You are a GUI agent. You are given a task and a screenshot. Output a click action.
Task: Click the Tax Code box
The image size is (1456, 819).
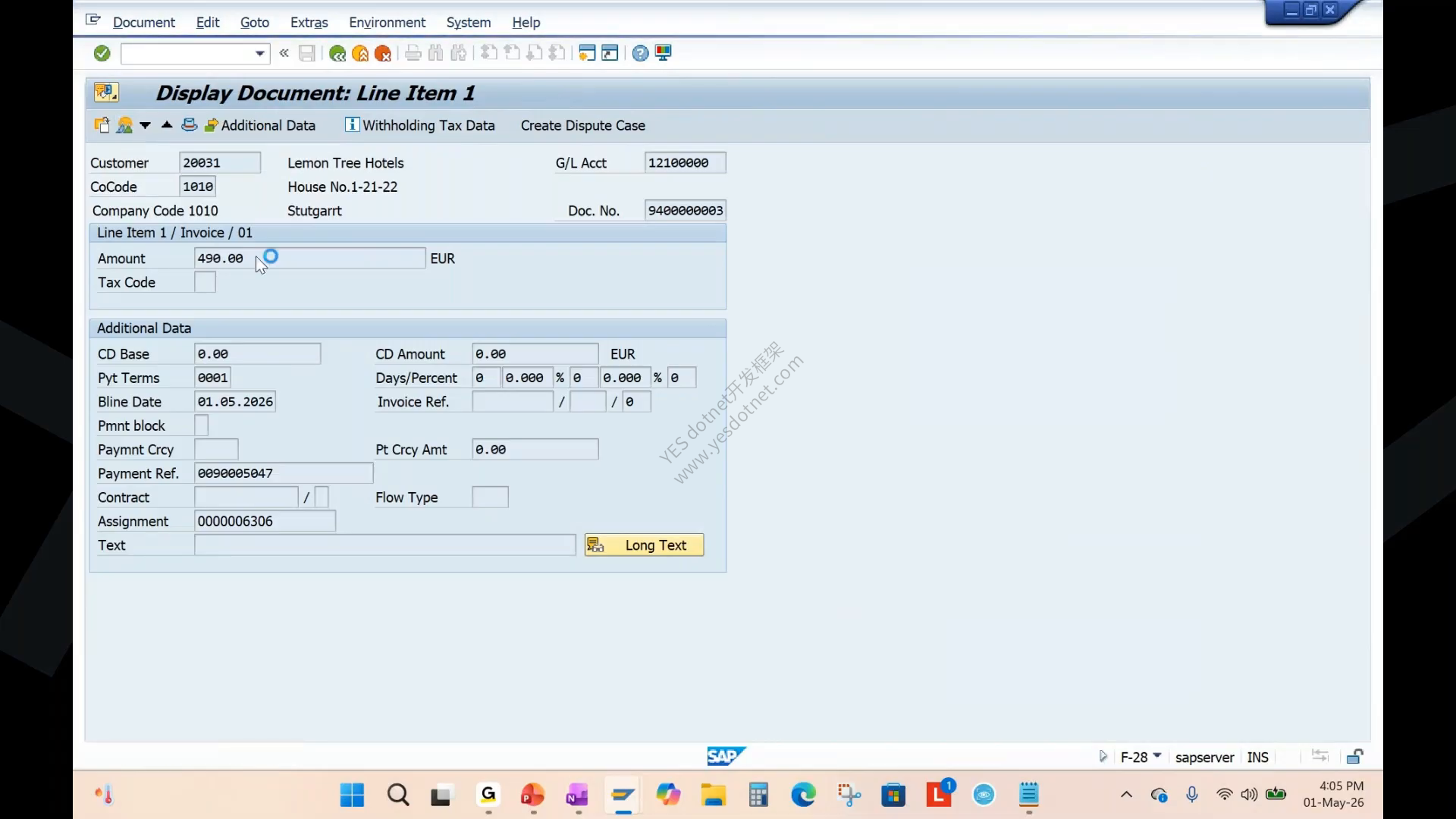(205, 282)
